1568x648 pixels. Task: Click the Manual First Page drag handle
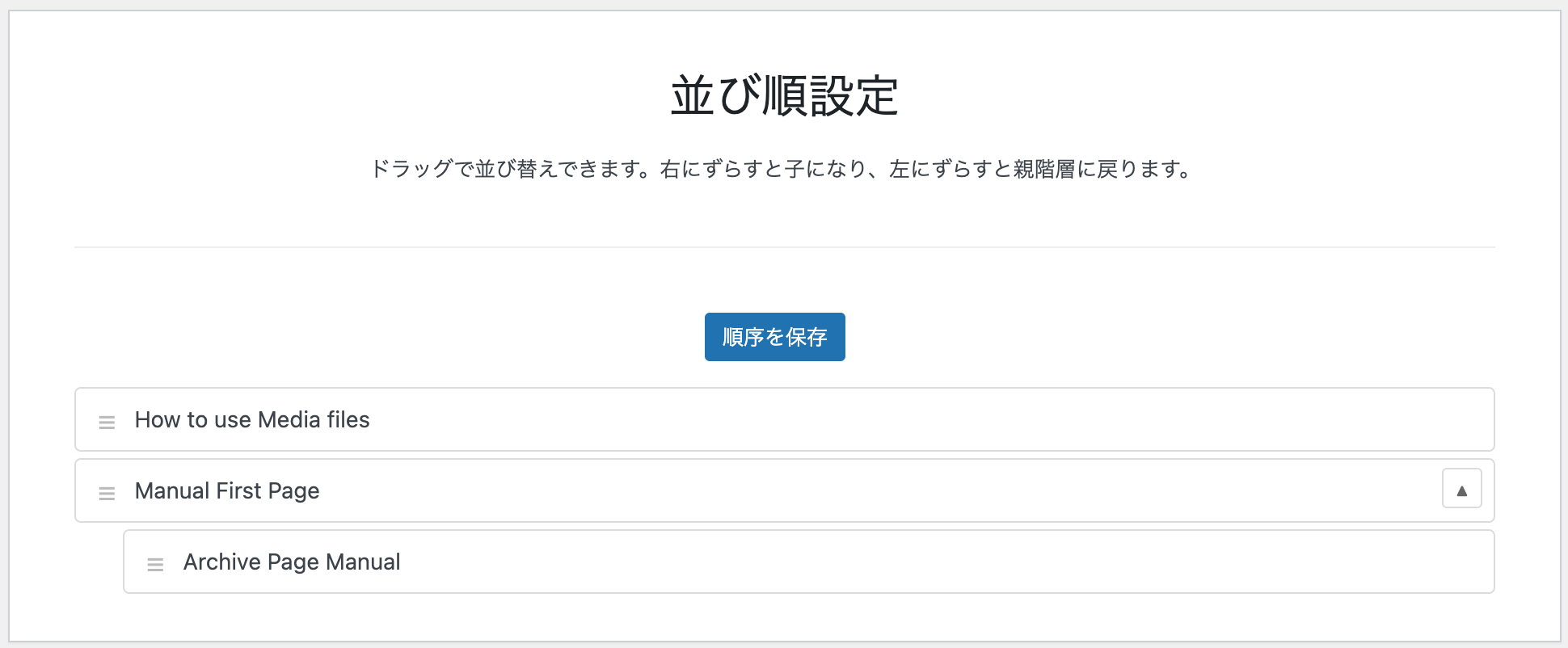point(107,493)
